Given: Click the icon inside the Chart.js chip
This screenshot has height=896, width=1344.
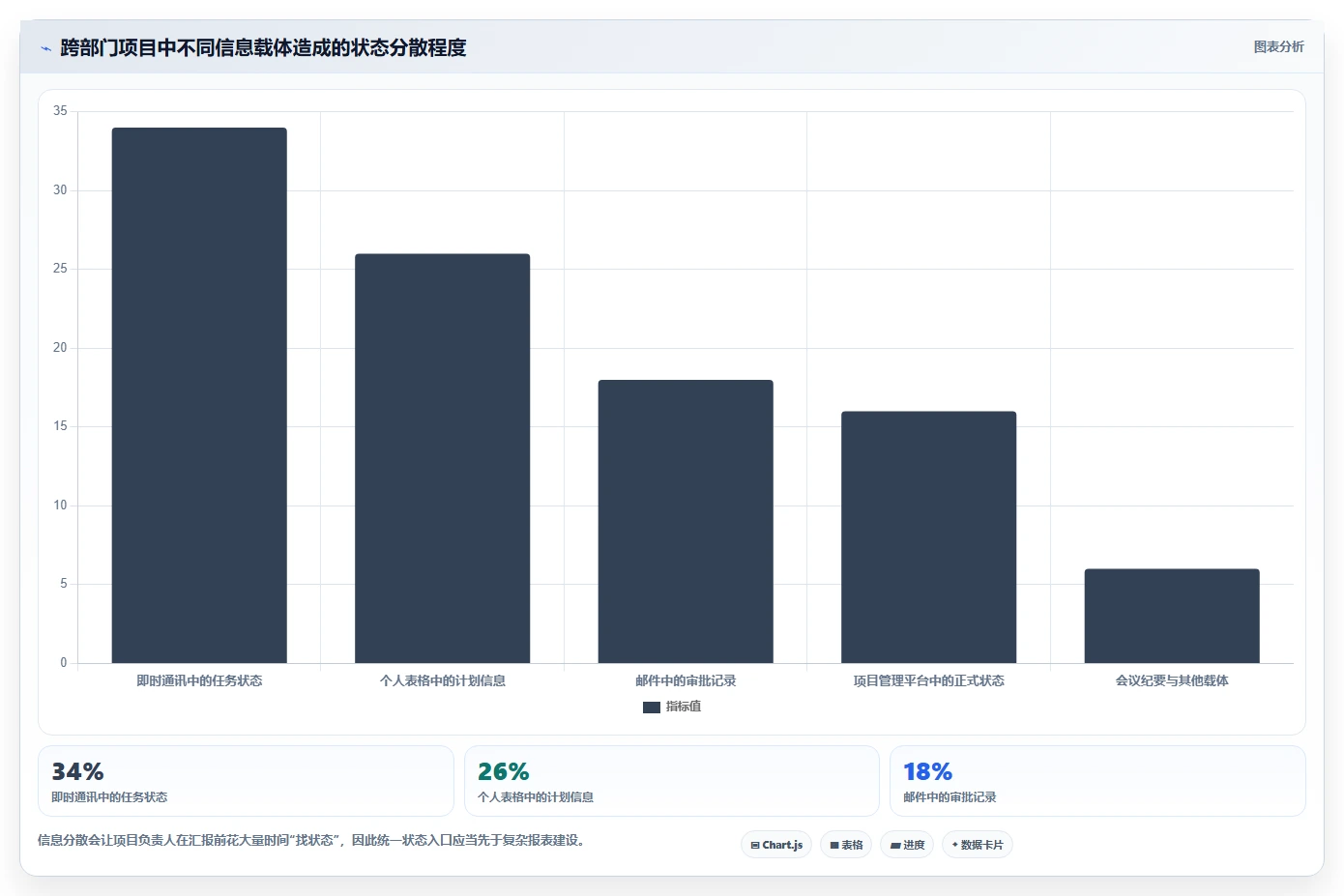Looking at the screenshot, I should coord(755,846).
